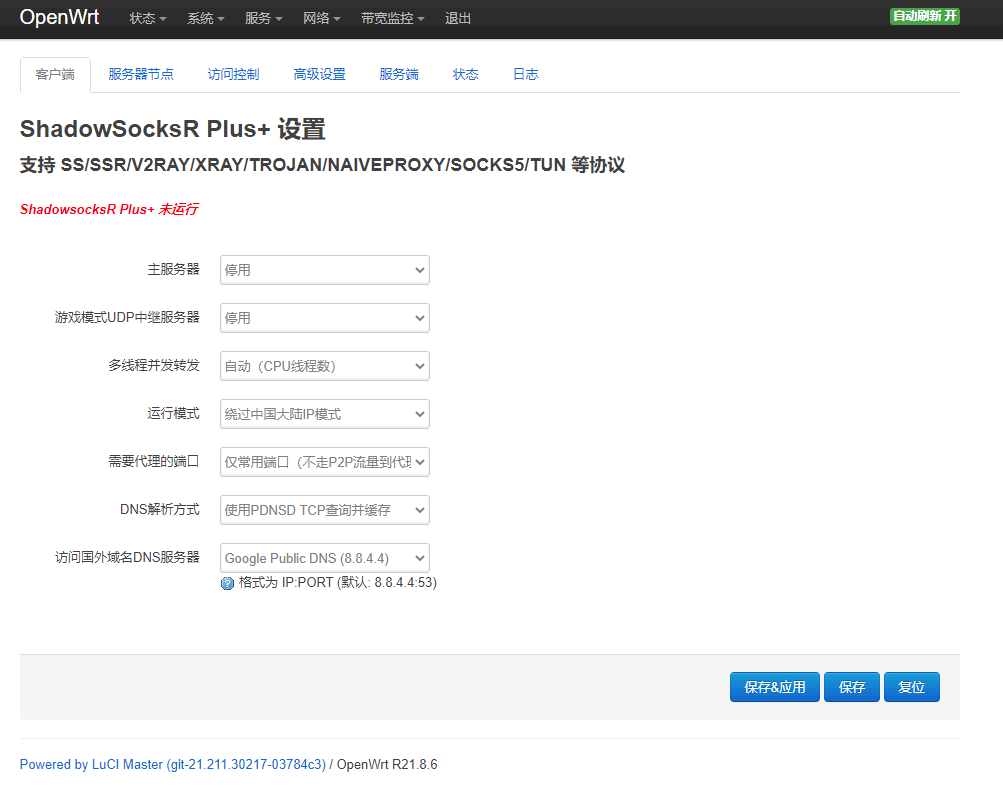Click the 保存 button
1003x797 pixels.
pos(851,687)
